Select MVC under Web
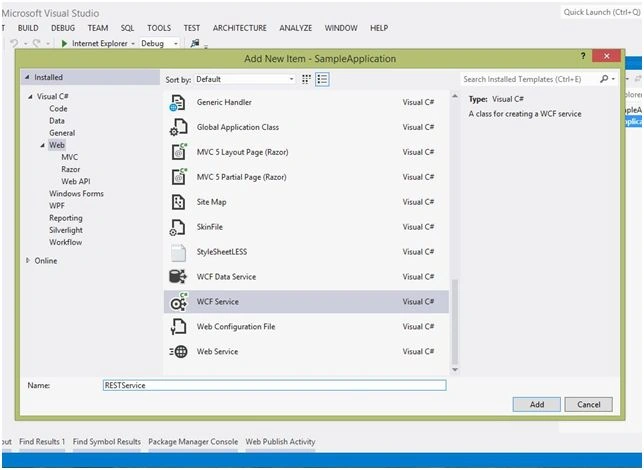The image size is (644, 470). click(x=69, y=157)
